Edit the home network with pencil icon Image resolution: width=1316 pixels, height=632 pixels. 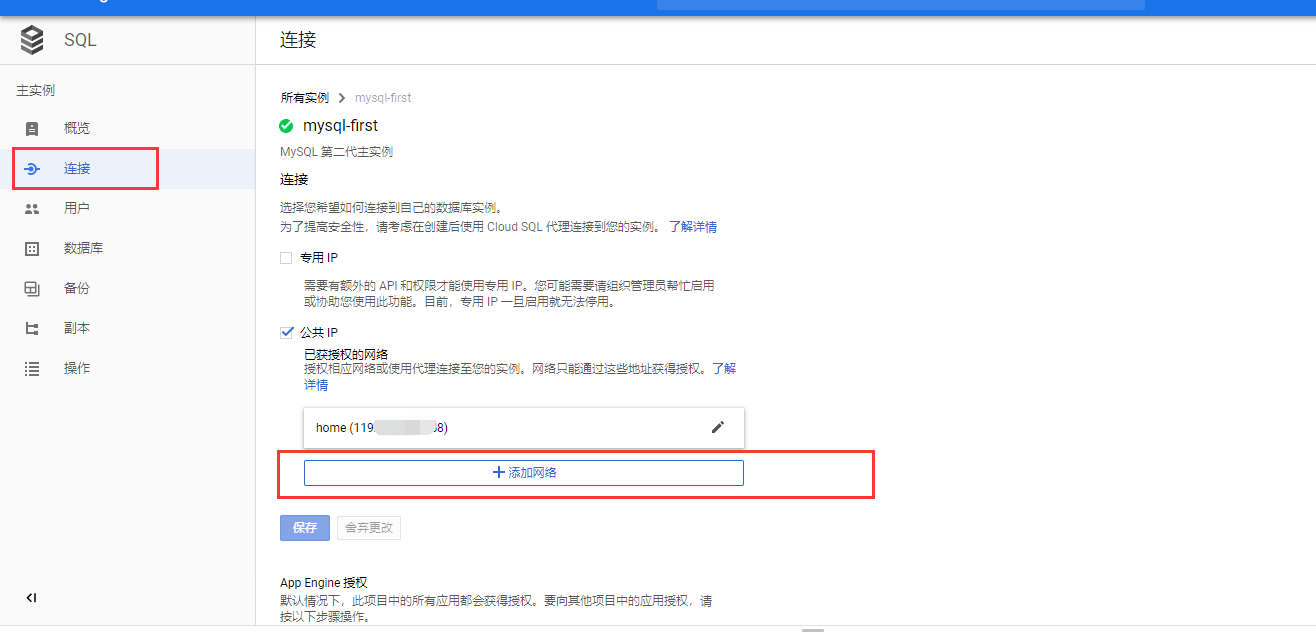coord(717,427)
